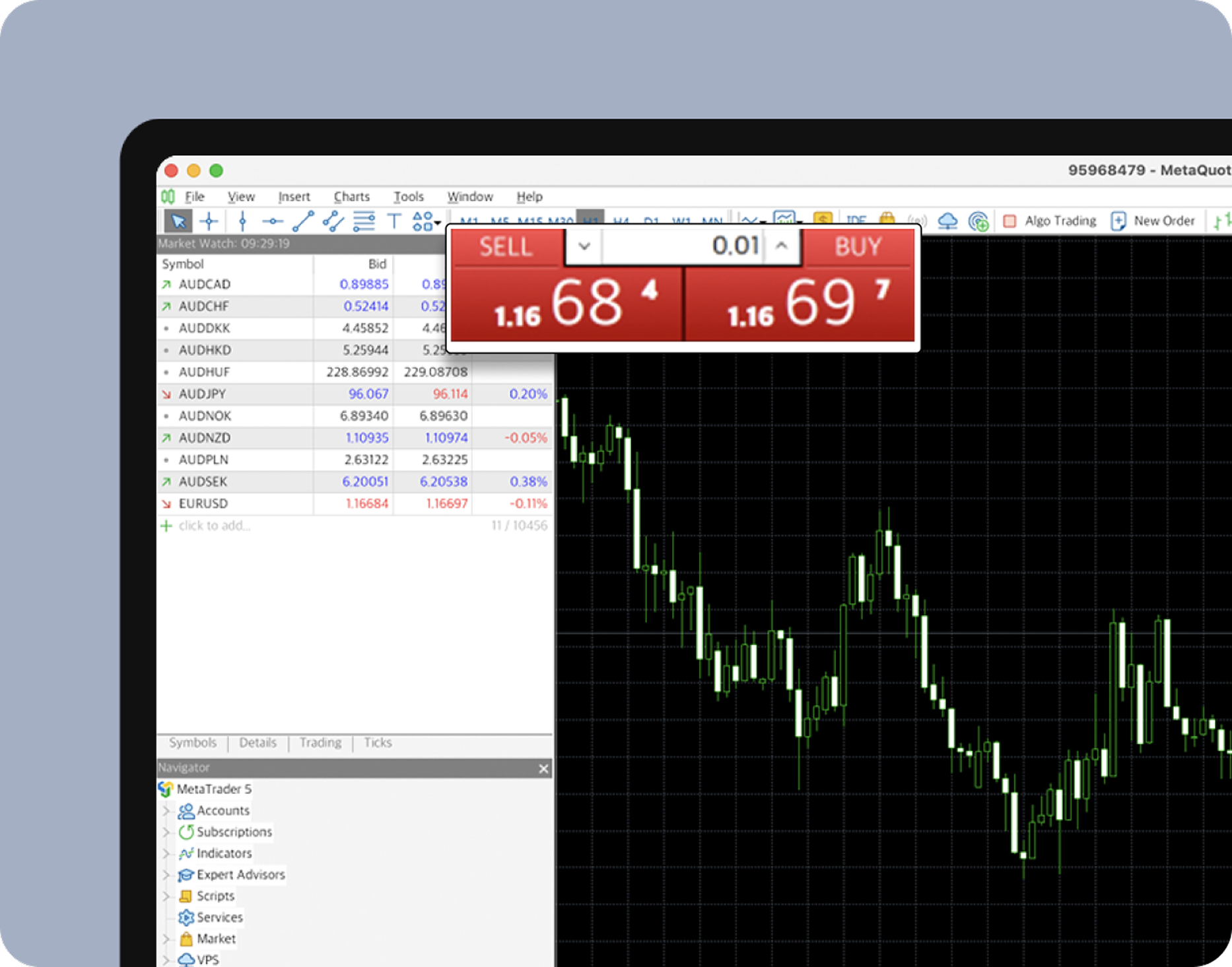The width and height of the screenshot is (1232, 967).
Task: Switch the chart to H1 timeframe
Action: (x=591, y=220)
